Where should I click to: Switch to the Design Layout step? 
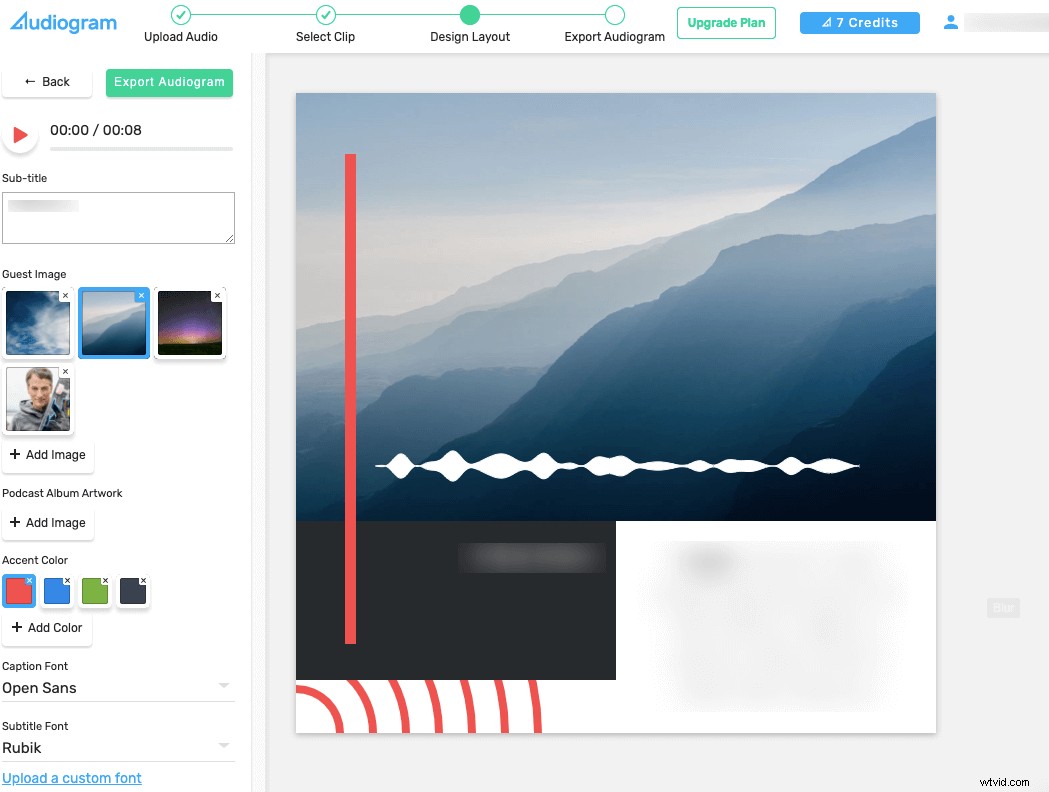[470, 16]
